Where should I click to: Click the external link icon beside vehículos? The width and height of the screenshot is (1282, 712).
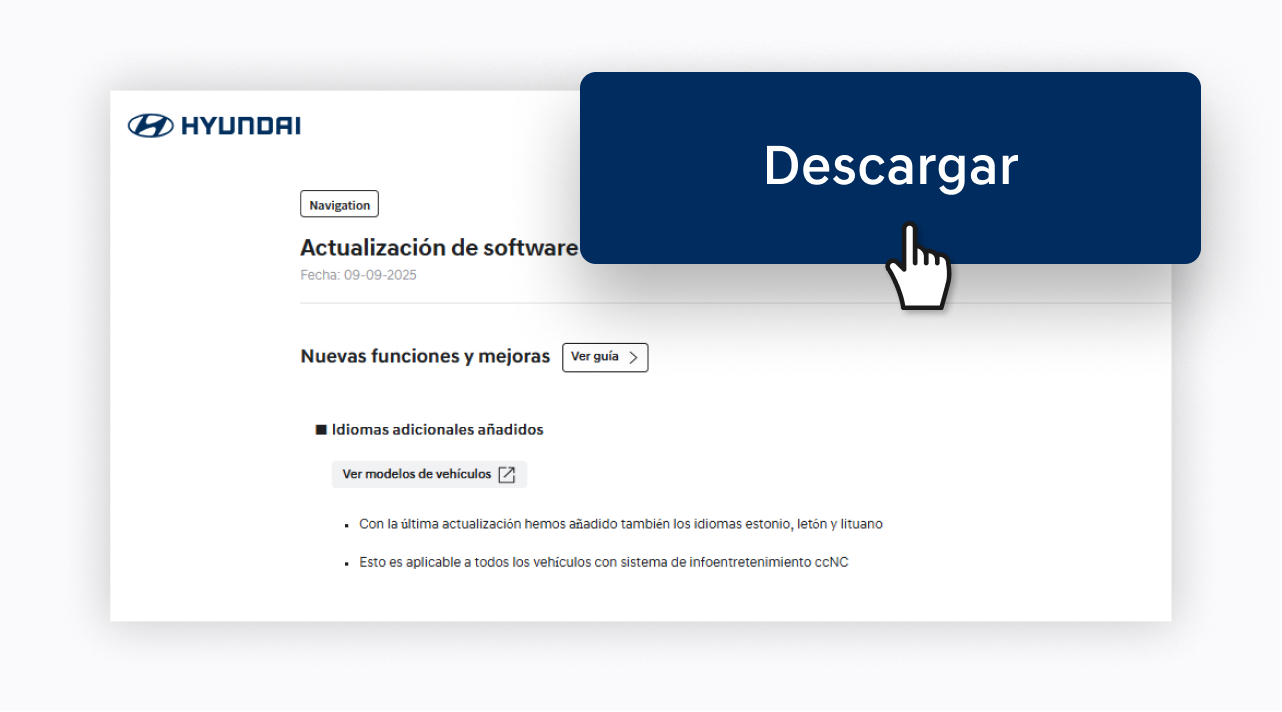(507, 474)
